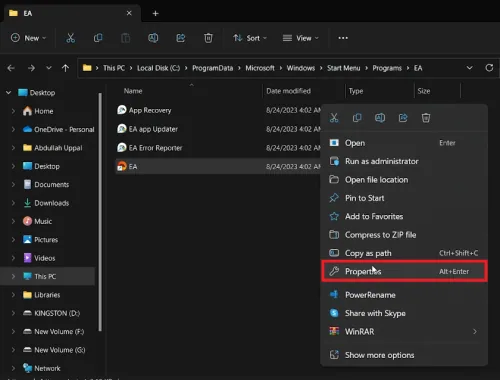
Task: Expand the Libraries node
Action: [x=13, y=295]
